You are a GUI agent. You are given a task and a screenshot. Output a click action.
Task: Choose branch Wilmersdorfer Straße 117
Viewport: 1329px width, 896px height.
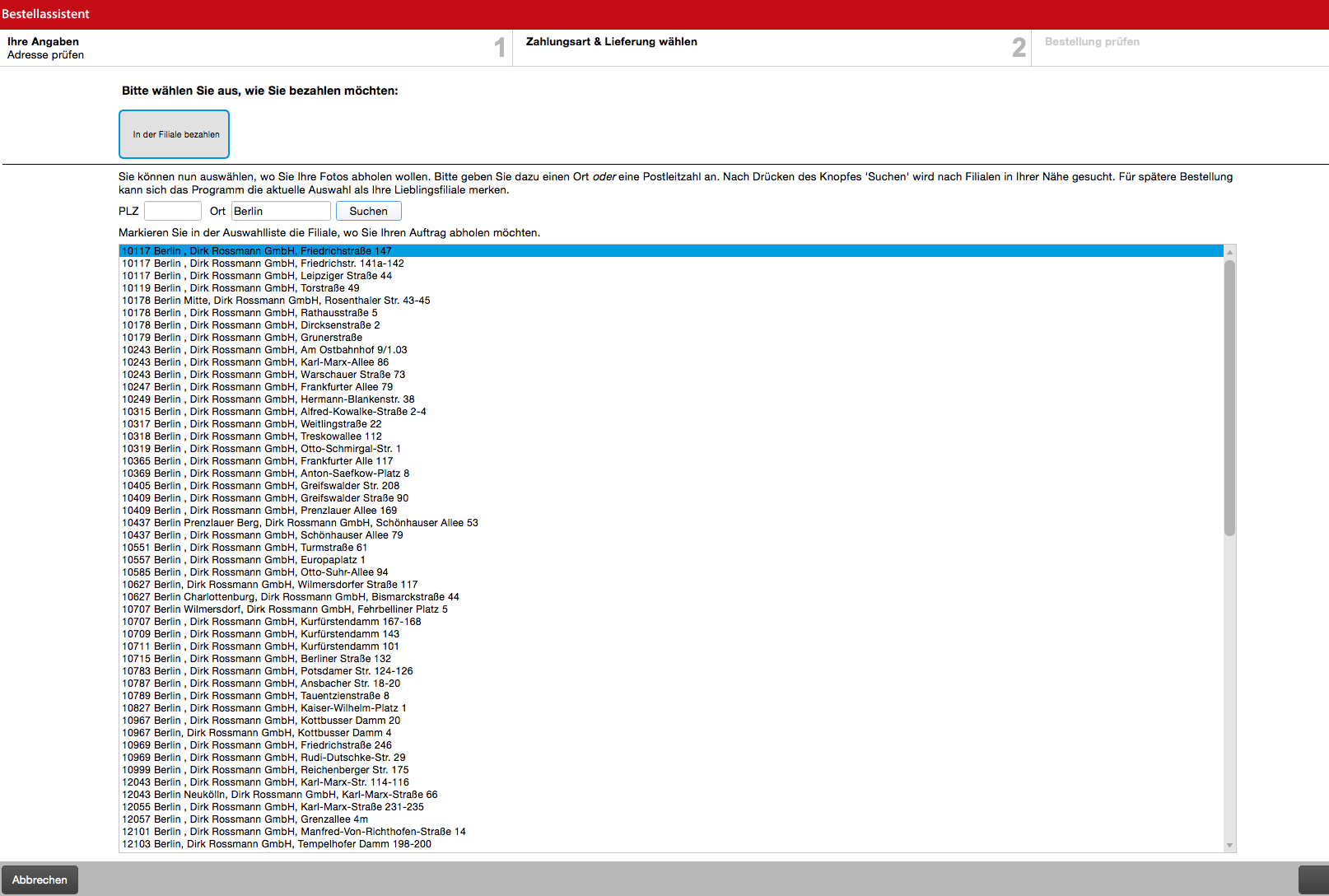click(671, 585)
